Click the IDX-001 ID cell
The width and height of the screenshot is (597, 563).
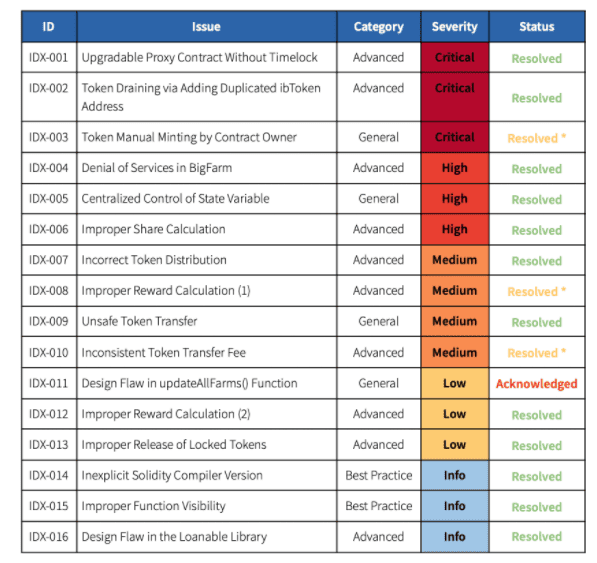point(49,57)
